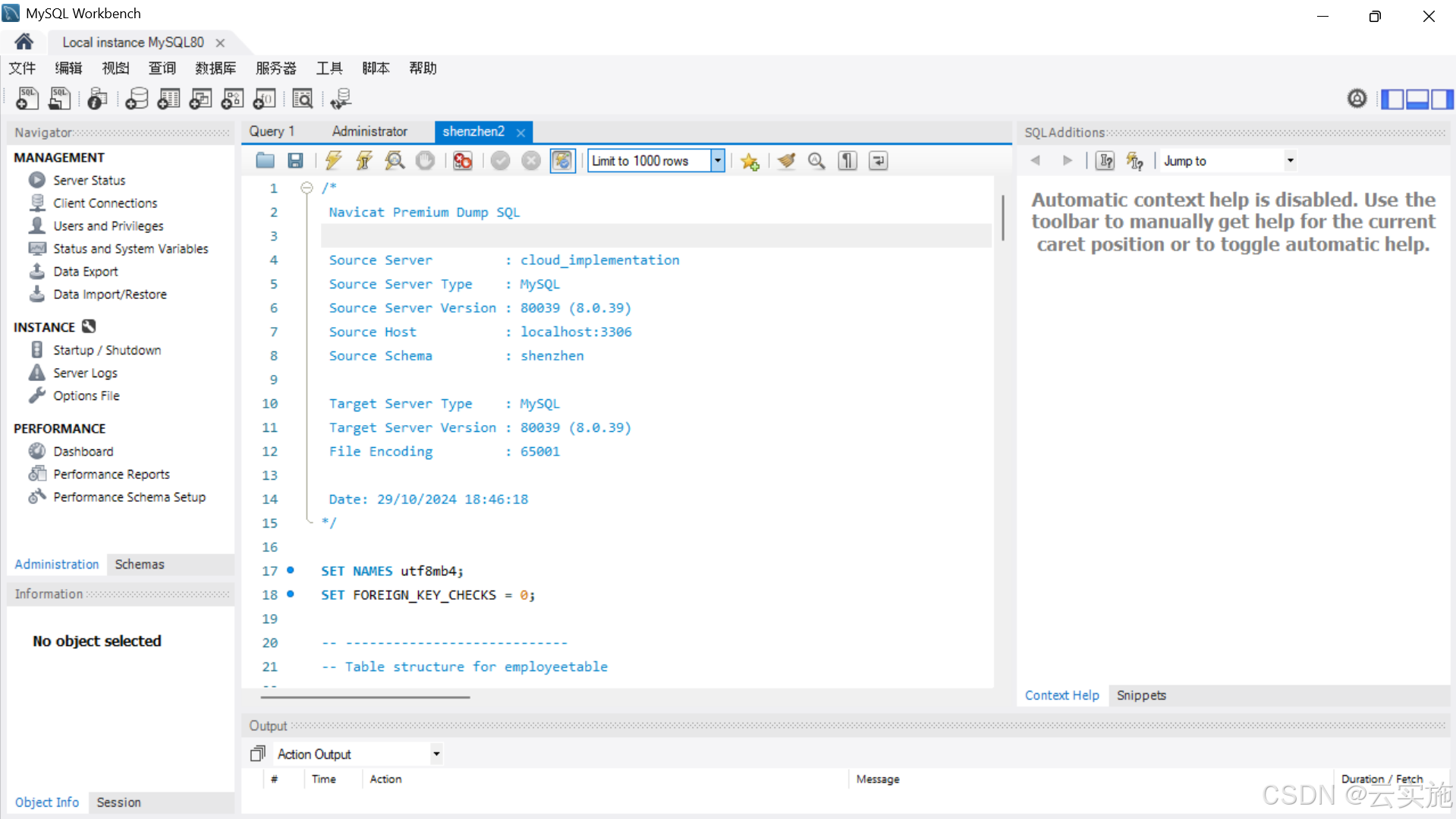Image resolution: width=1456 pixels, height=819 pixels.
Task: Open the 文件 menu
Action: [x=22, y=68]
